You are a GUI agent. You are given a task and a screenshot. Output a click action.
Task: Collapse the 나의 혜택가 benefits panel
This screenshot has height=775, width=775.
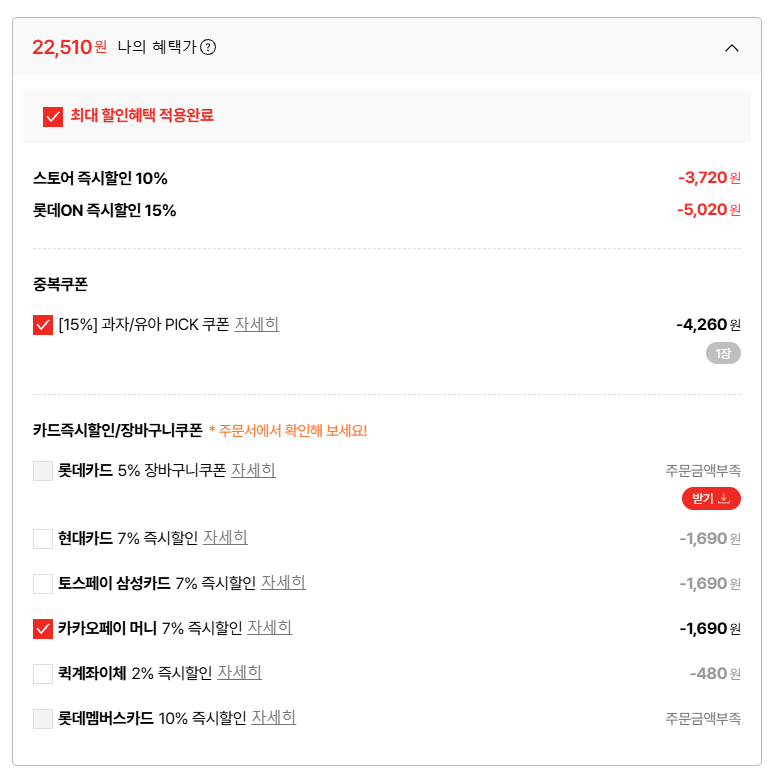(x=731, y=47)
